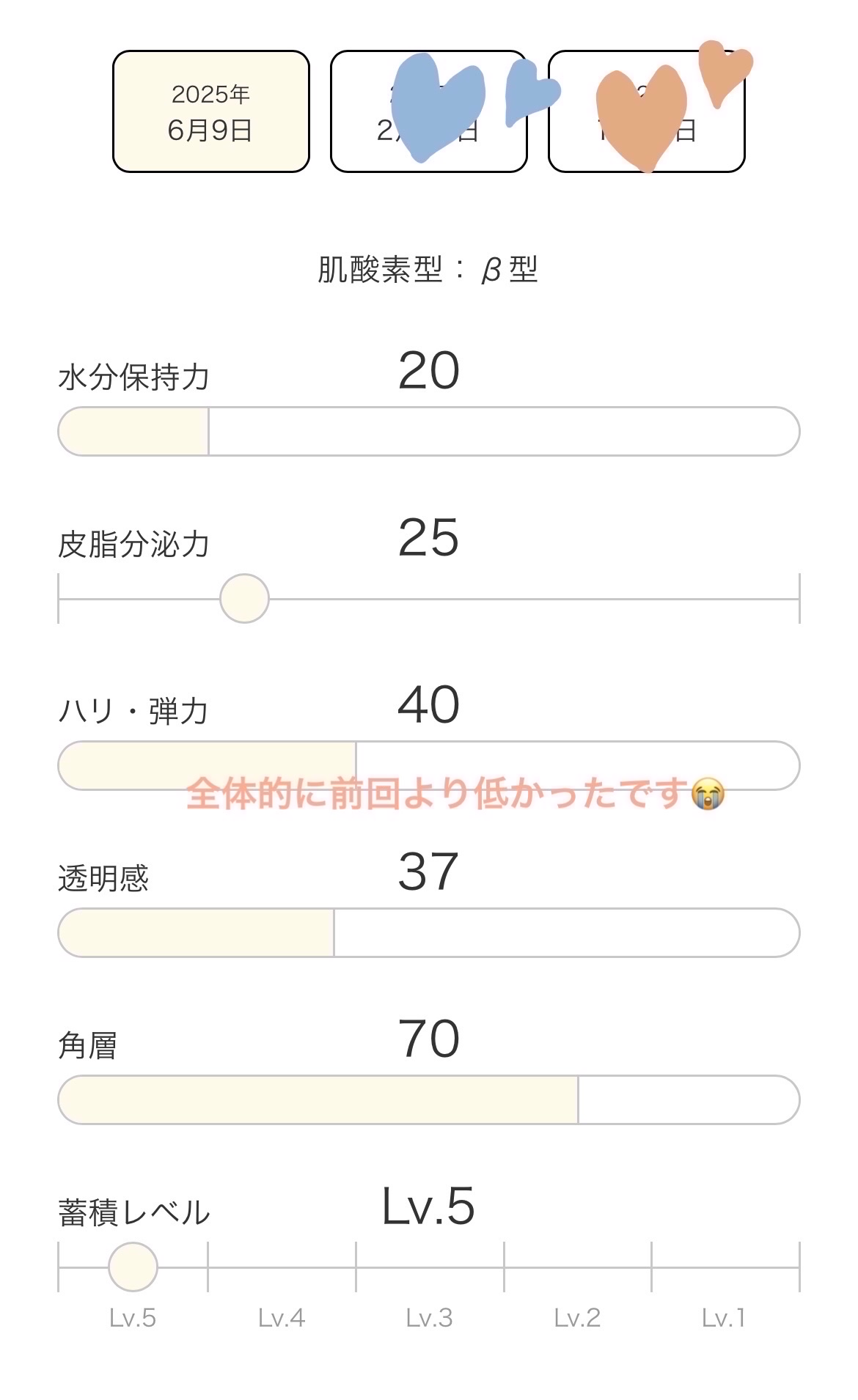Click the 透明感 progress bar
Image resolution: width=858 pixels, height=1400 pixels.
tap(428, 932)
